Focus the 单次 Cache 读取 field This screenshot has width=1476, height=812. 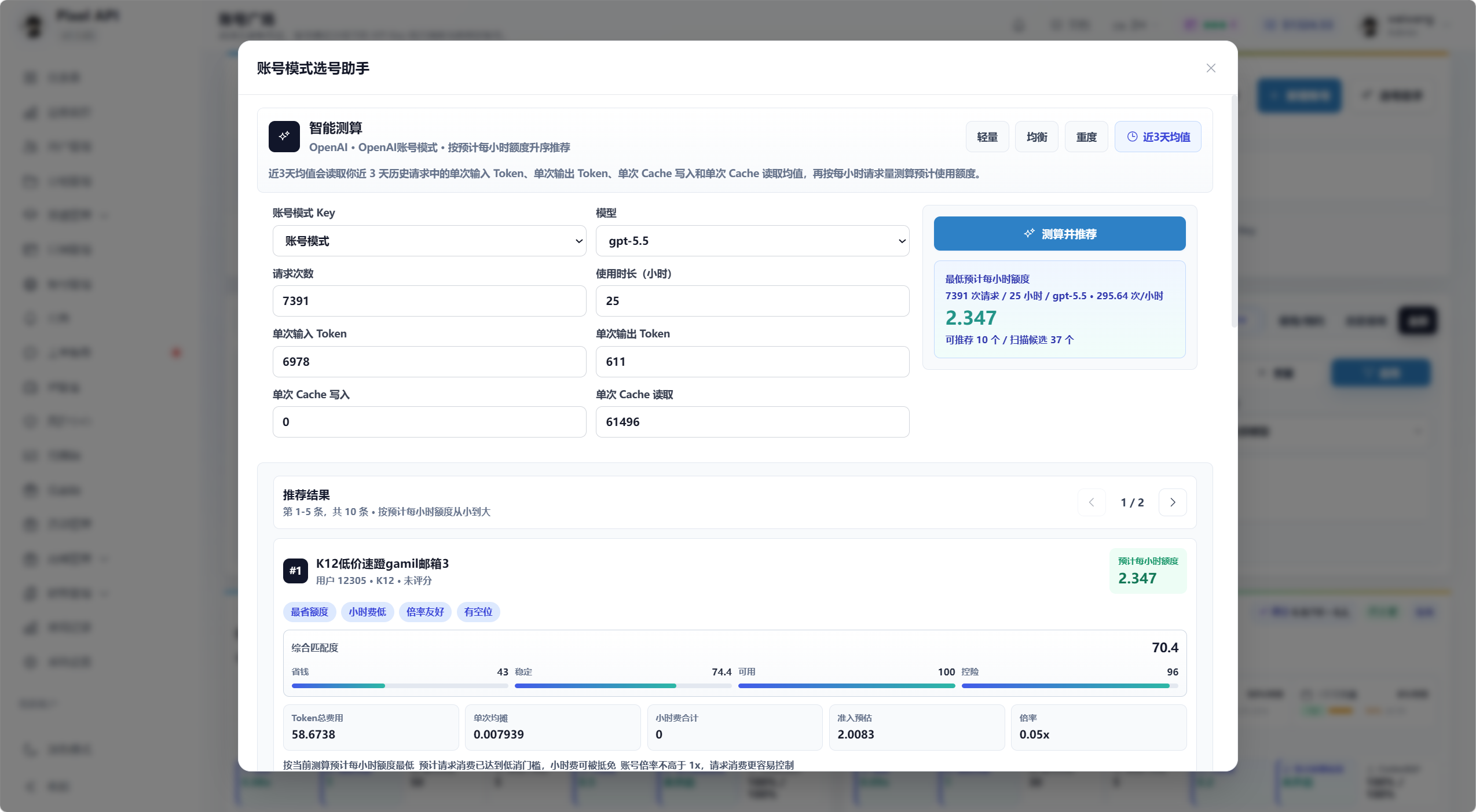pyautogui.click(x=752, y=422)
